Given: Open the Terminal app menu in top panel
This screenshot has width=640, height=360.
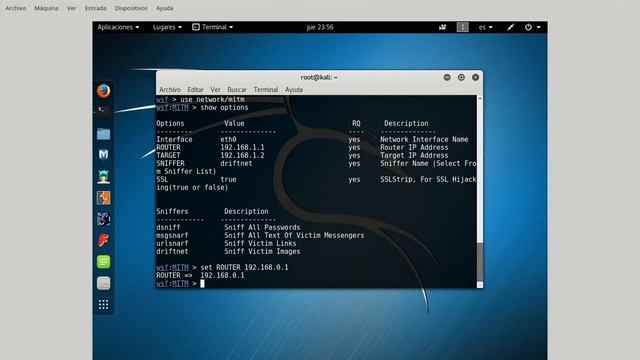Looking at the screenshot, I should tap(213, 27).
